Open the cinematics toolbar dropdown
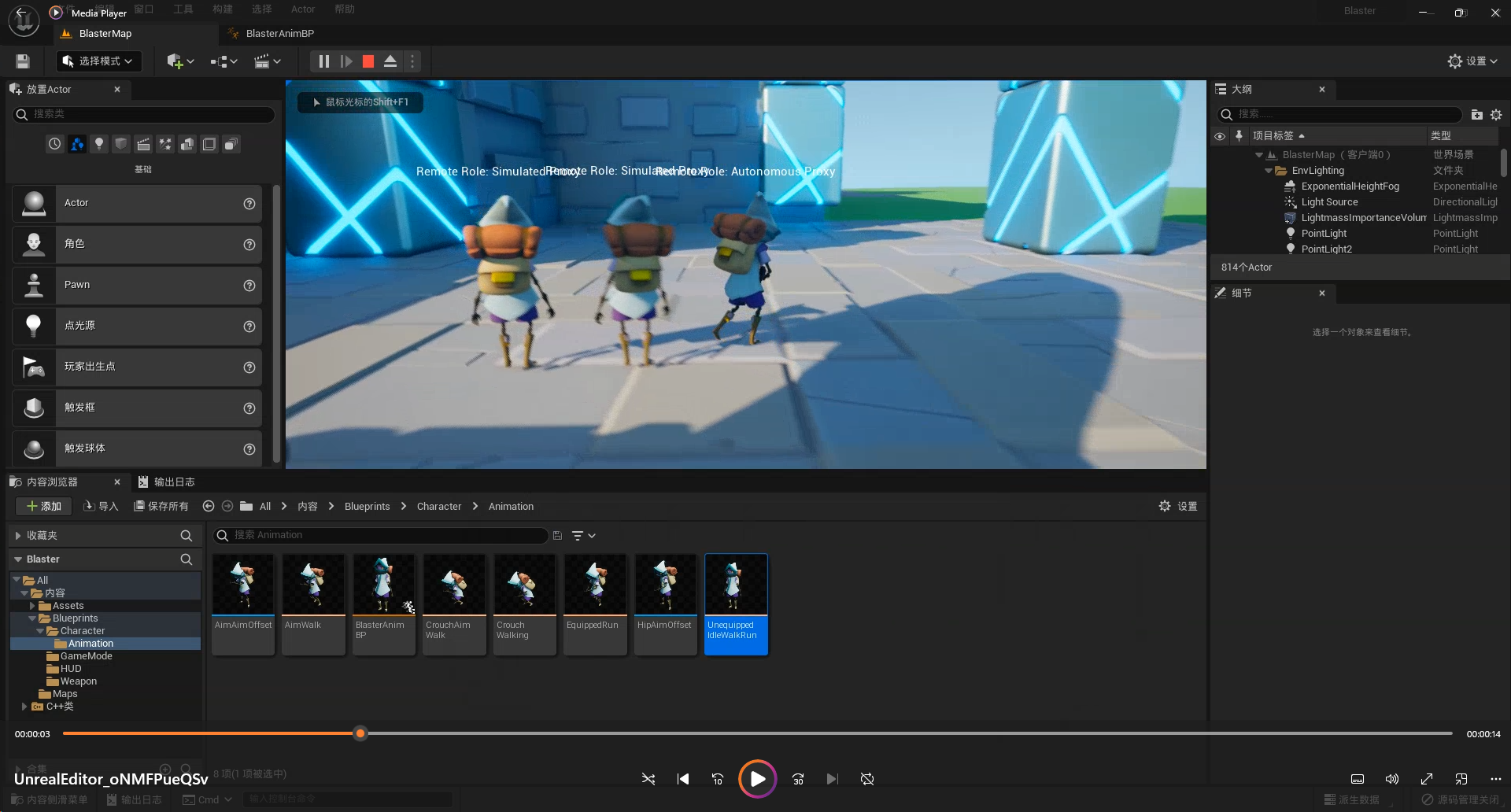Viewport: 1511px width, 812px height. [x=268, y=61]
